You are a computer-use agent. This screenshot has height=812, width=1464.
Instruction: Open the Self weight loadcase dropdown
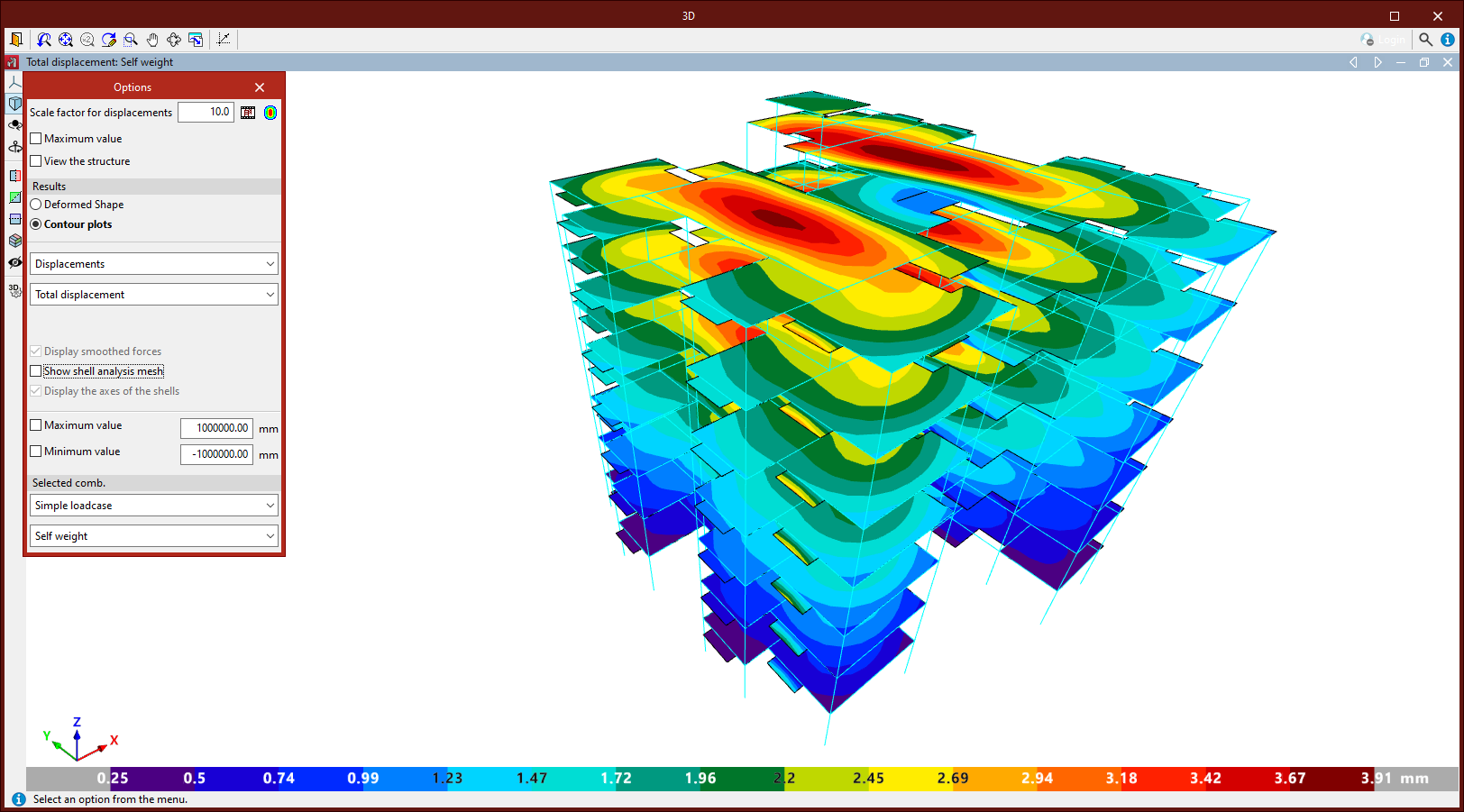pyautogui.click(x=154, y=536)
